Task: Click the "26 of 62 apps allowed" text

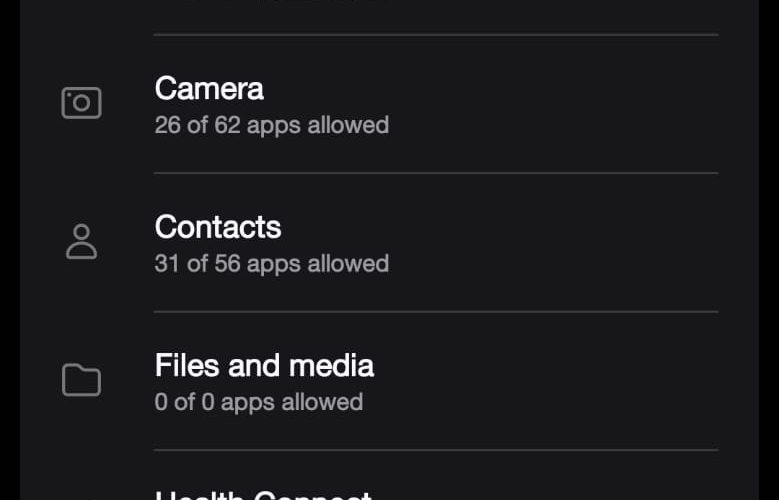Action: pyautogui.click(x=272, y=125)
